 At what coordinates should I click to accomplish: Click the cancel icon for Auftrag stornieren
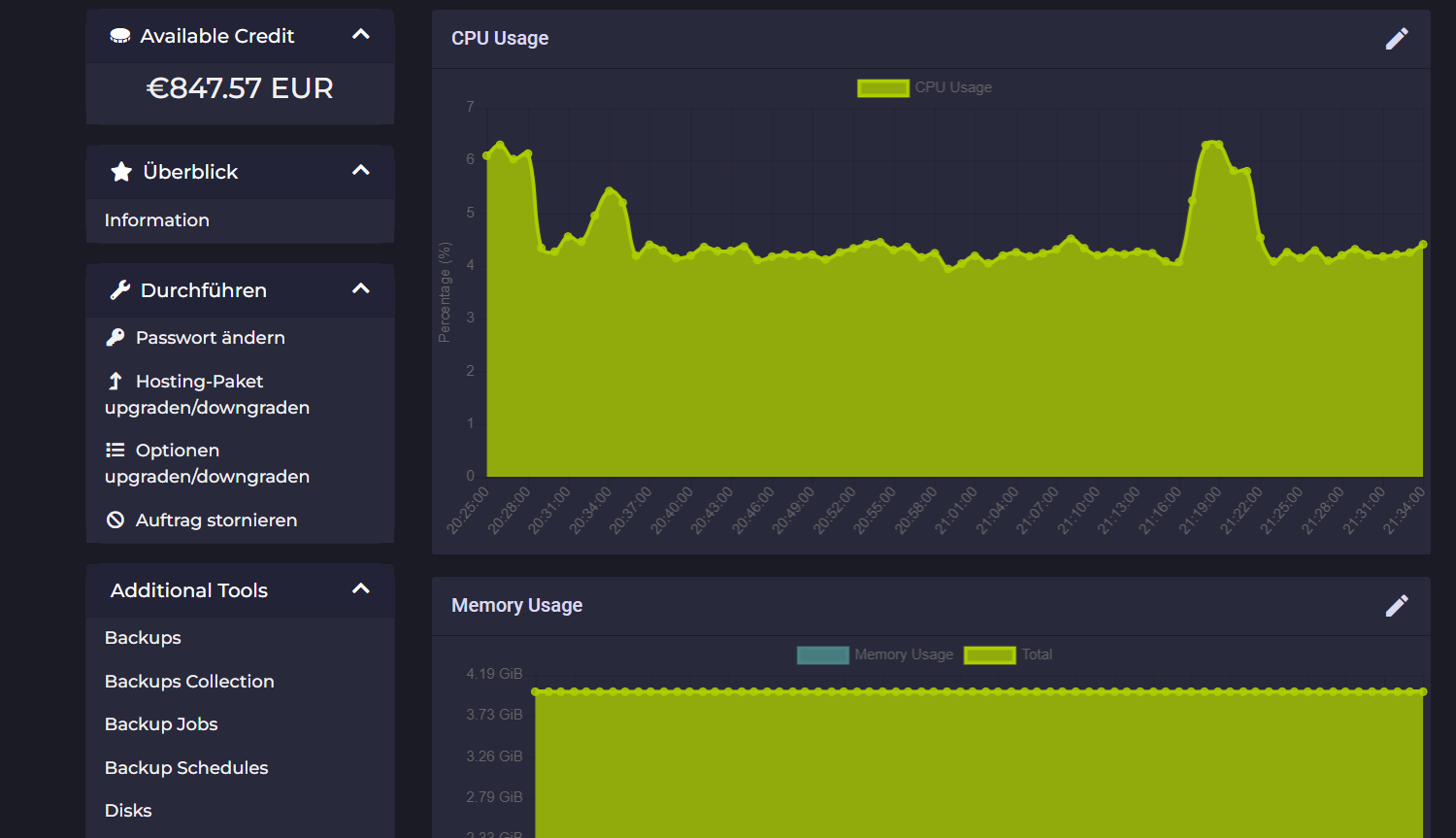tap(116, 520)
